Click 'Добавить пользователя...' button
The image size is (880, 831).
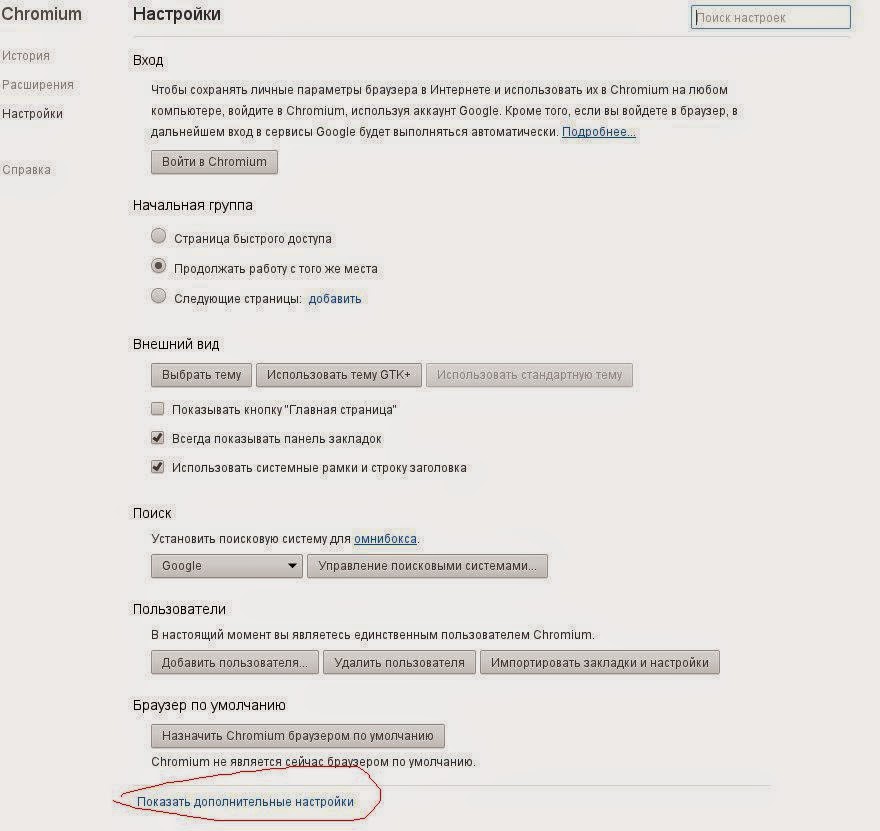tap(235, 662)
